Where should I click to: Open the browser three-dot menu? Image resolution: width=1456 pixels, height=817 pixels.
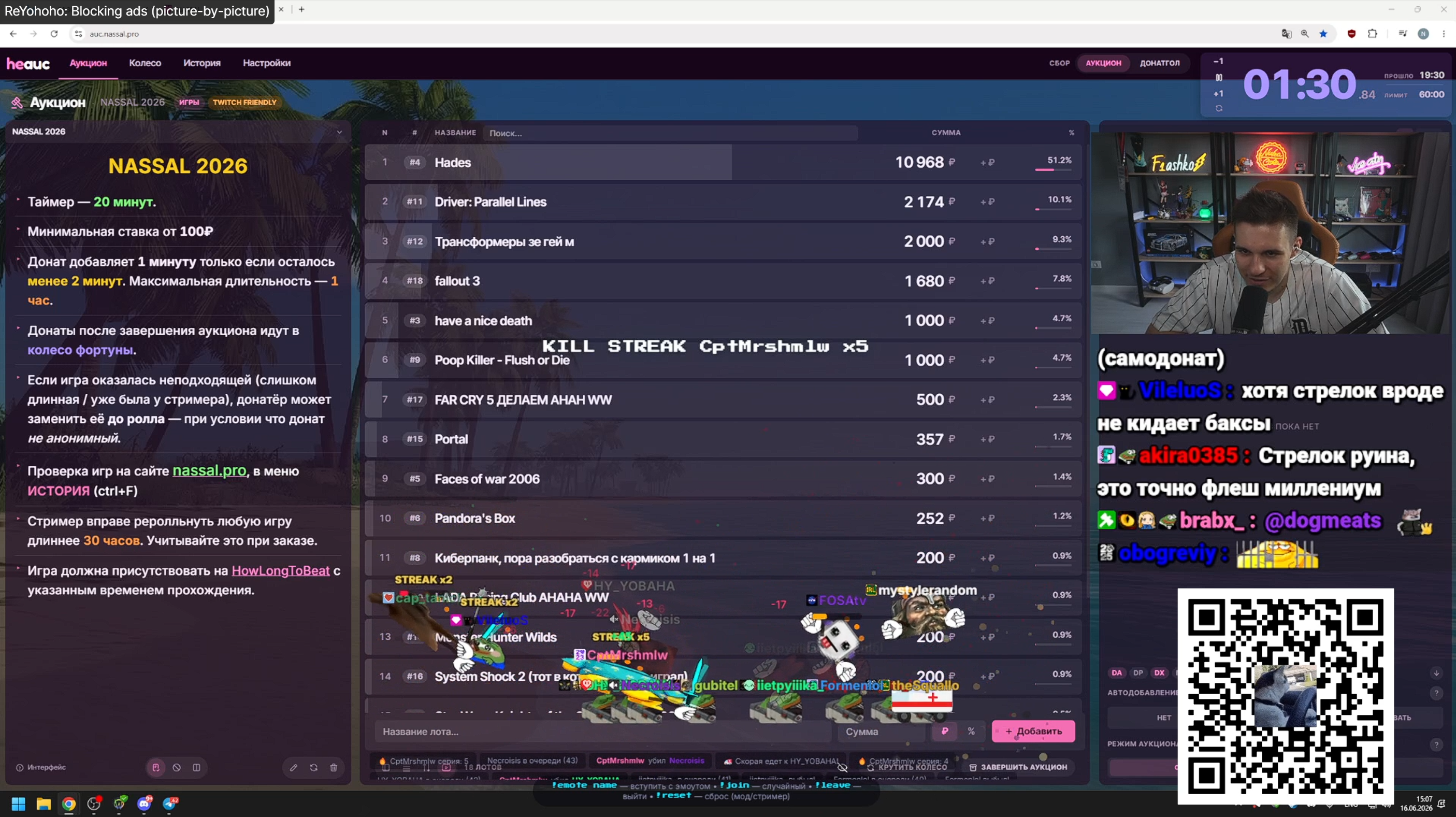[1444, 34]
